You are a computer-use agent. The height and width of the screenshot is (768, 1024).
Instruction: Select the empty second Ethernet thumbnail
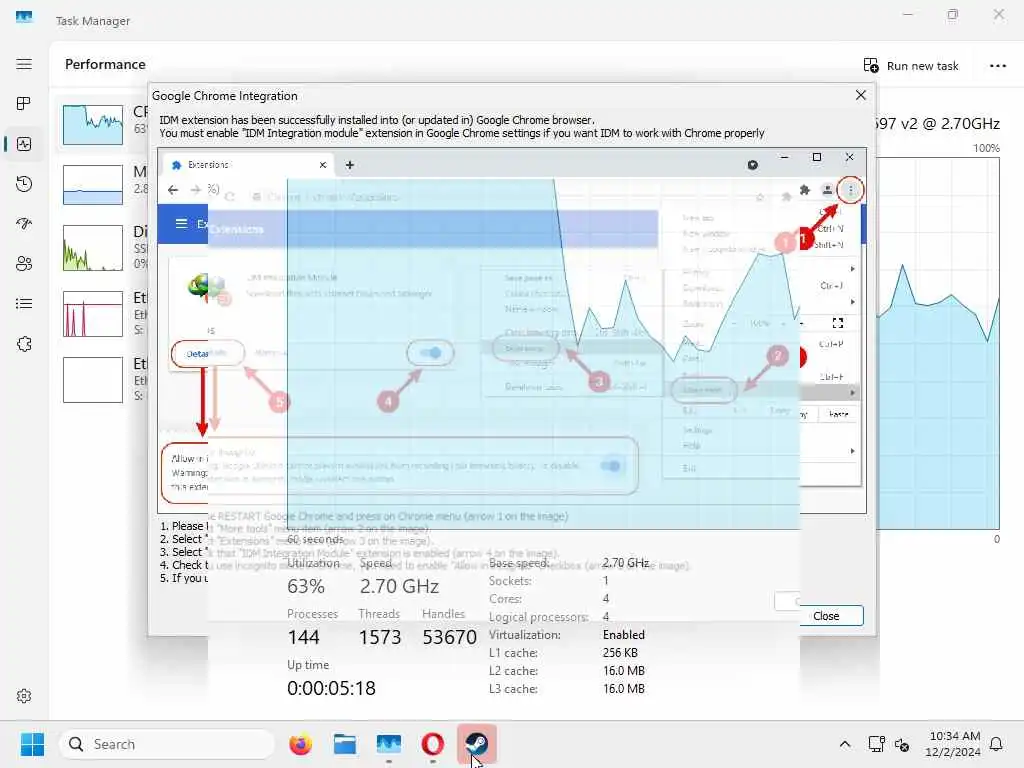[x=93, y=380]
